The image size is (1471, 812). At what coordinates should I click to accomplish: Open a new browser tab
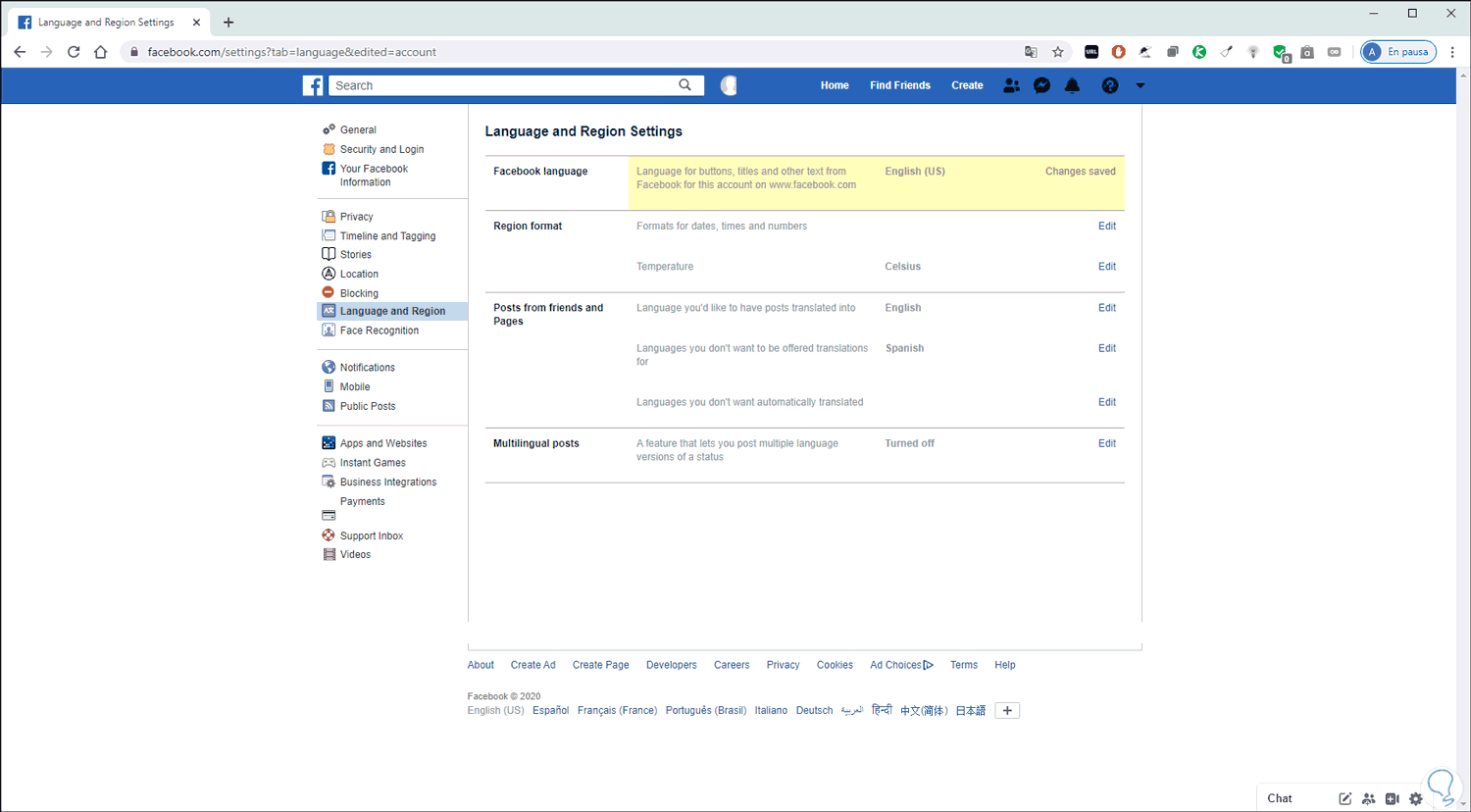228,22
